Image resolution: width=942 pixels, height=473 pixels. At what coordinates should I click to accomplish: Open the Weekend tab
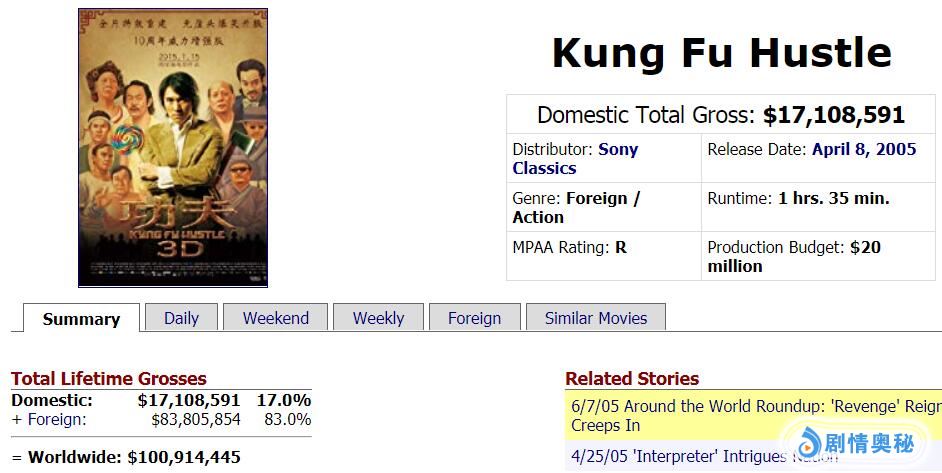click(276, 318)
